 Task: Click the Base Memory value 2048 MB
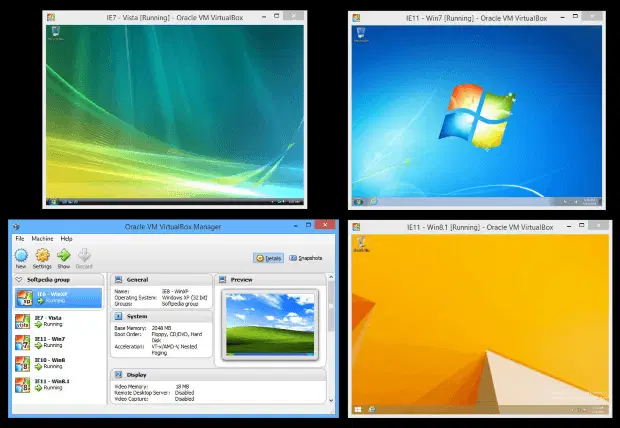(x=161, y=328)
